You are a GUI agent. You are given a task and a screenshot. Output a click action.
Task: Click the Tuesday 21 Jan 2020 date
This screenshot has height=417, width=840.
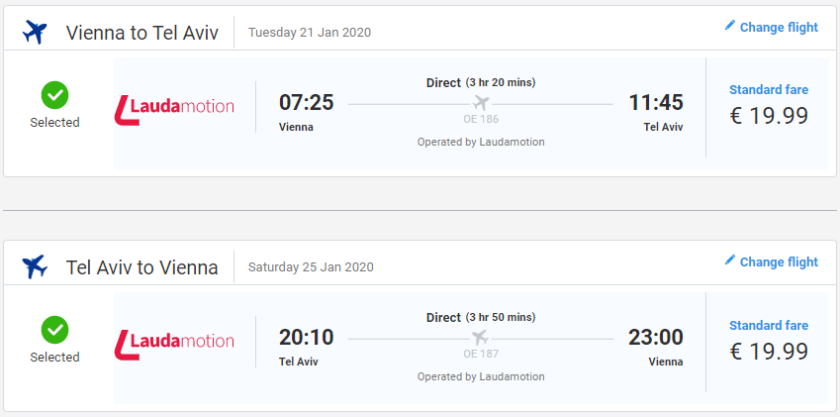(309, 32)
